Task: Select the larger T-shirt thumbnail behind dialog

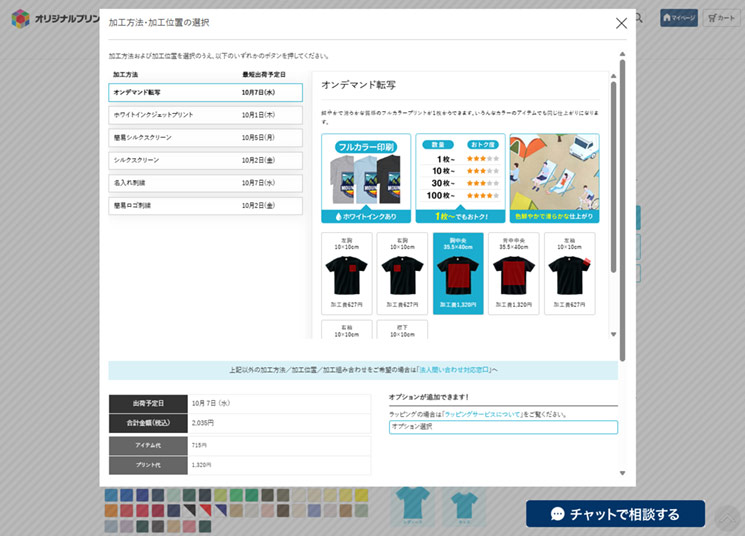Action: tap(413, 506)
